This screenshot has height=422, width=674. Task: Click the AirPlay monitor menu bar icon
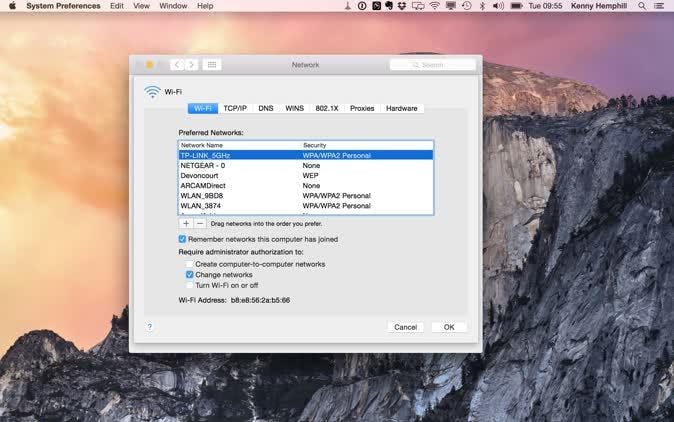pos(451,6)
